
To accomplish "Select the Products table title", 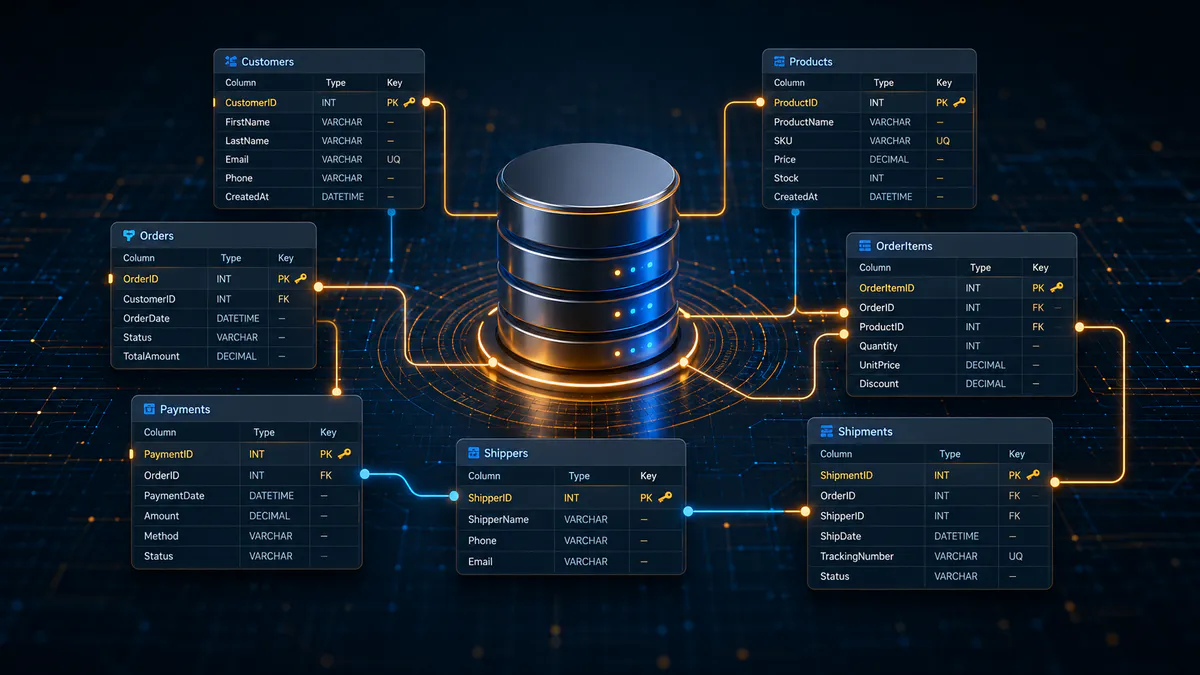I will pyautogui.click(x=811, y=62).
